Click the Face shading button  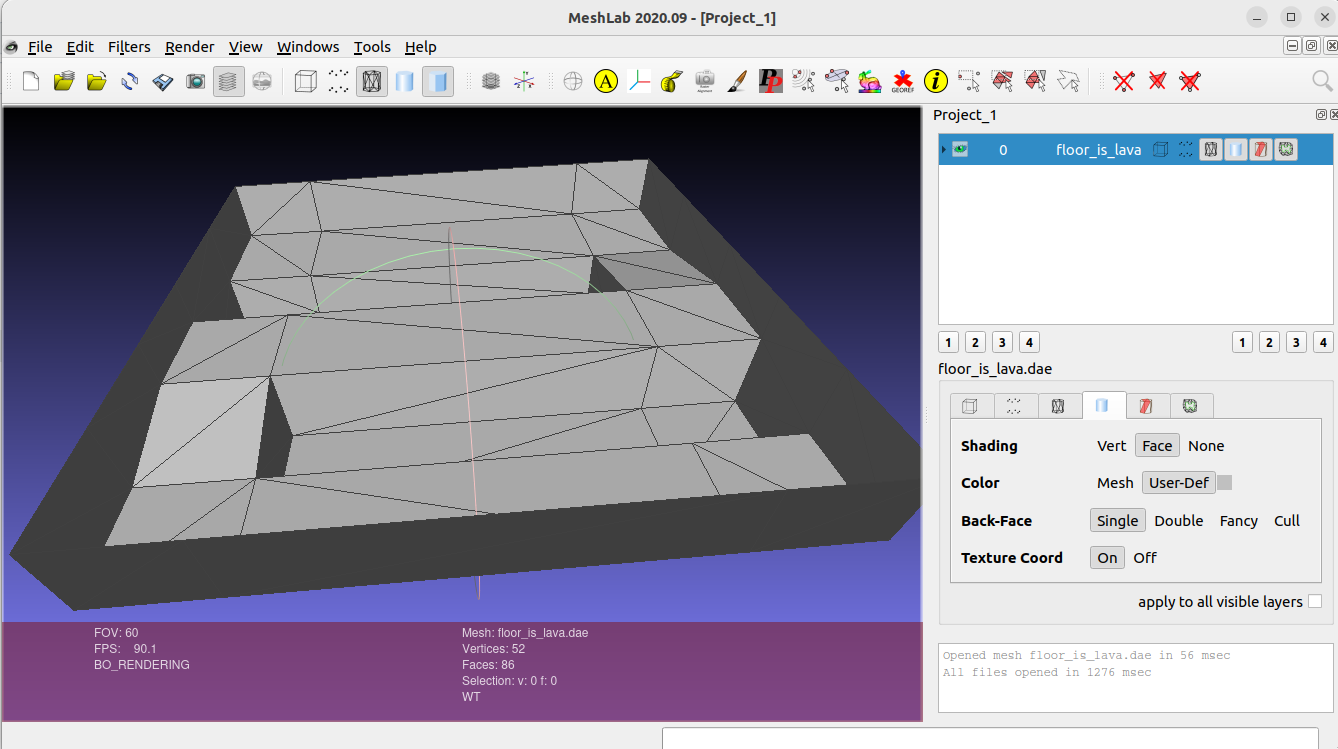click(1157, 446)
